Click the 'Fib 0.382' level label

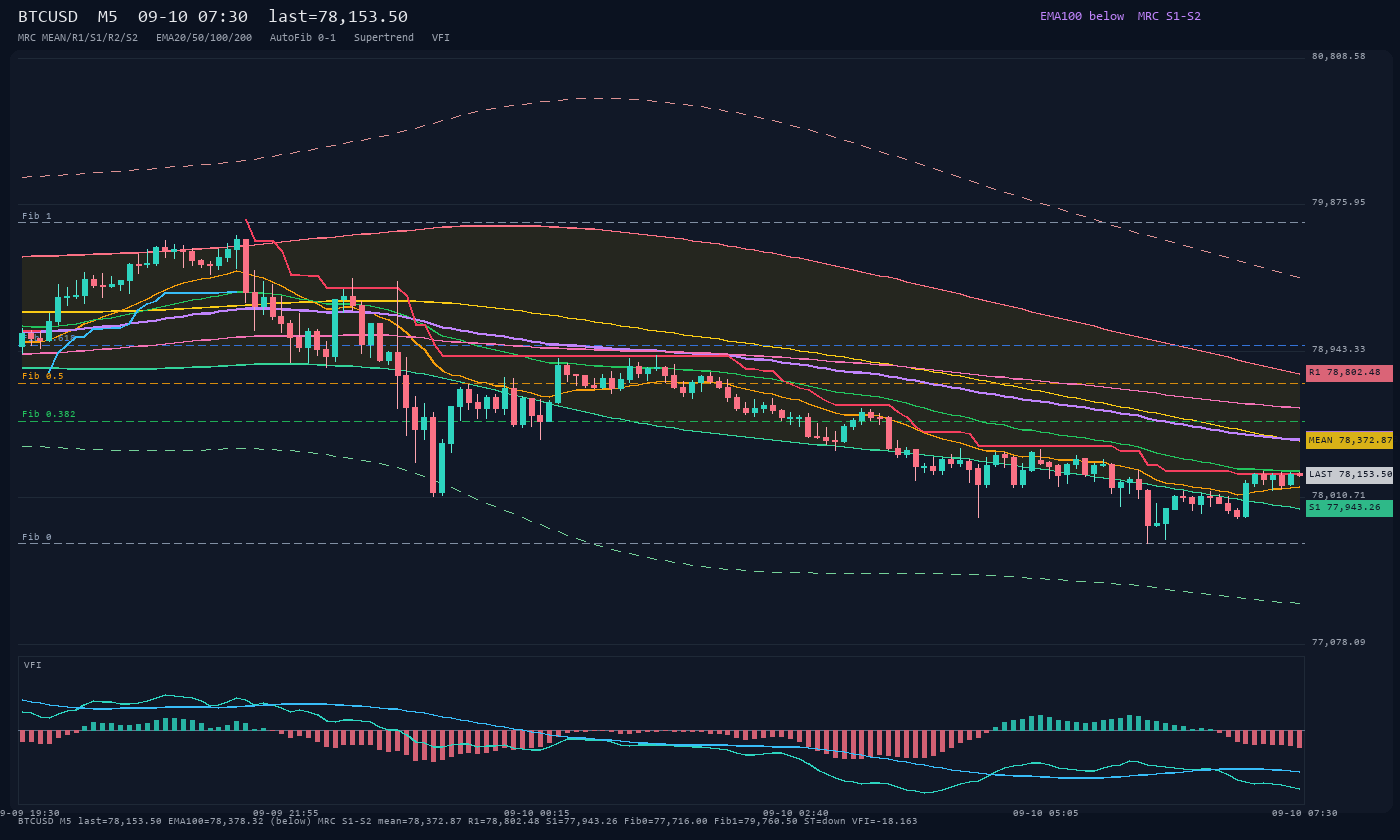pos(49,414)
